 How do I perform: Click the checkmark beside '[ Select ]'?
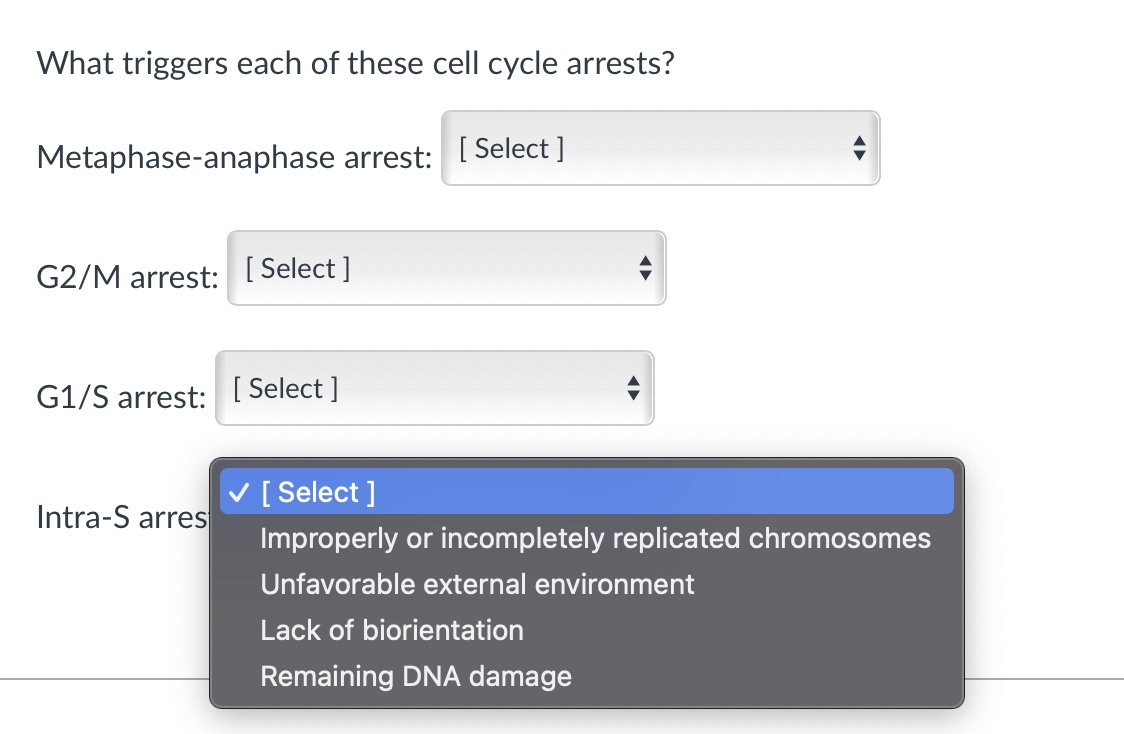[x=239, y=491]
